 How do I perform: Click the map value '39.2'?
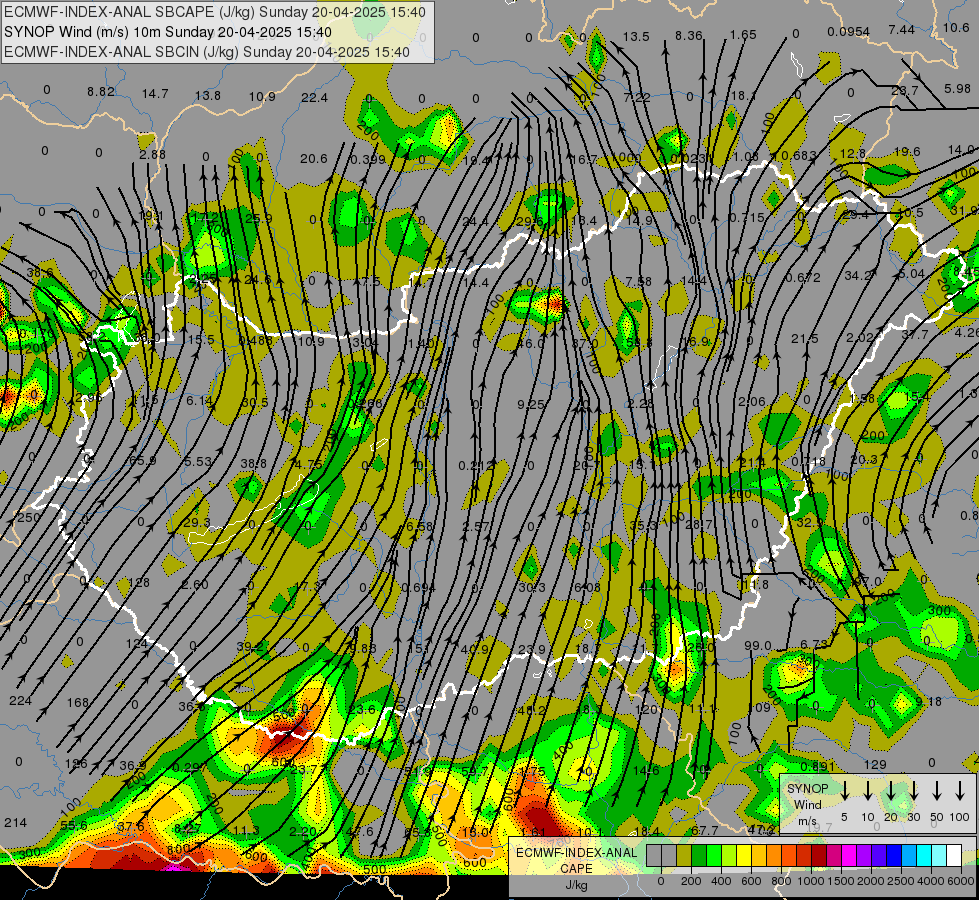[x=250, y=647]
